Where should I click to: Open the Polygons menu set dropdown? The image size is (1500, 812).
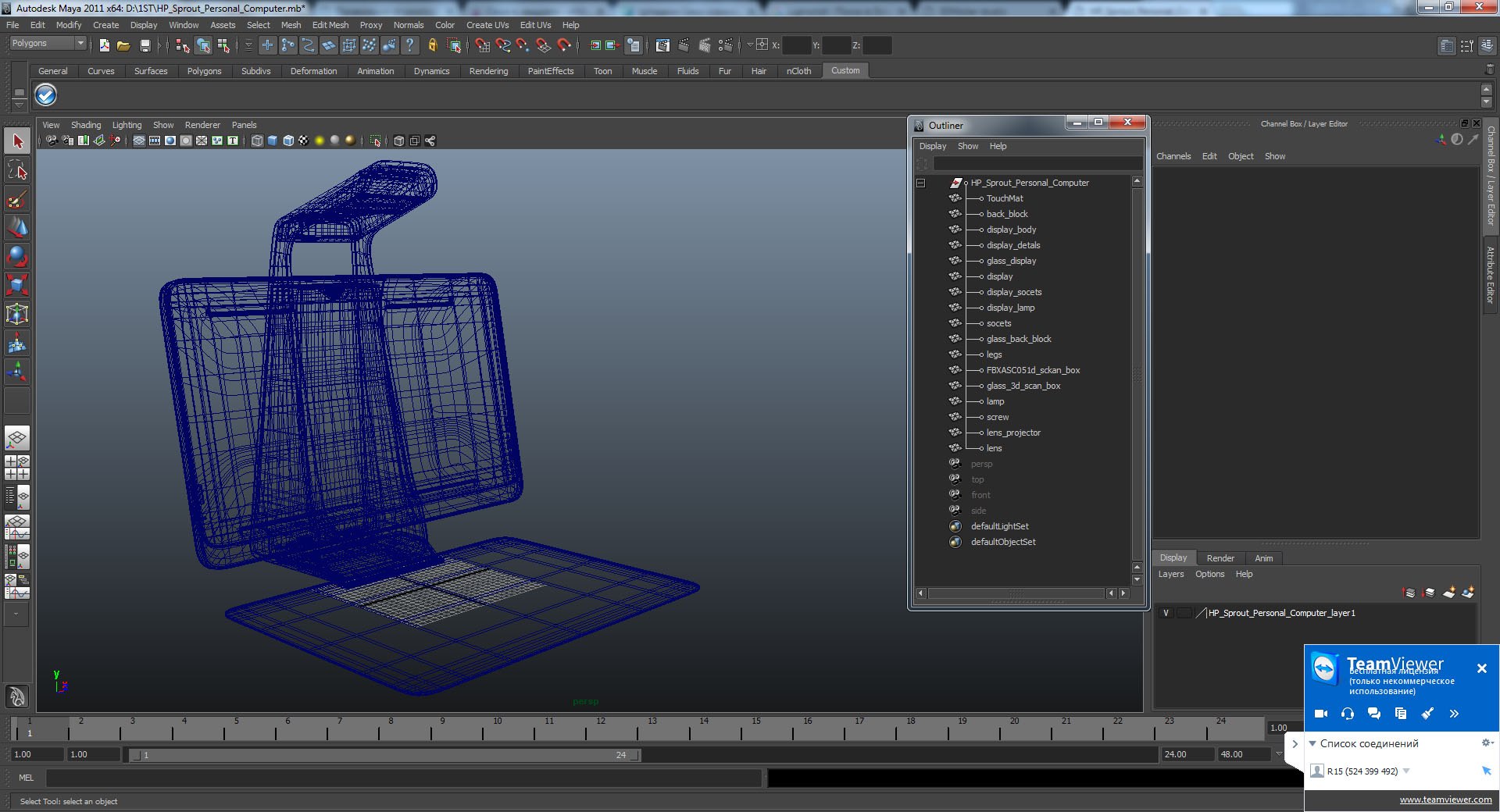click(47, 44)
